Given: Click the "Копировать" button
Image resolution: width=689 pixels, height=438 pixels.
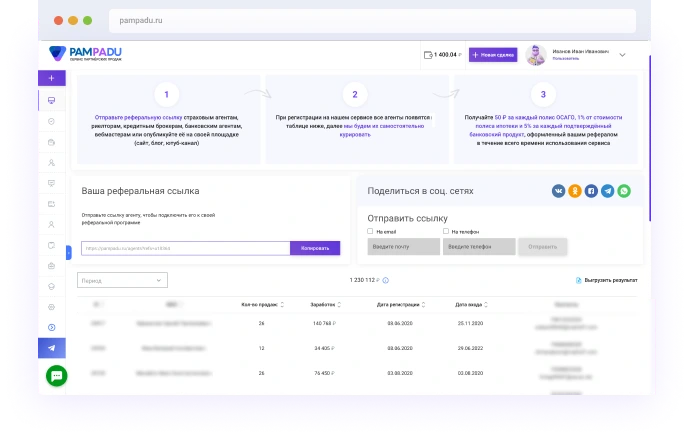Looking at the screenshot, I should tap(315, 248).
